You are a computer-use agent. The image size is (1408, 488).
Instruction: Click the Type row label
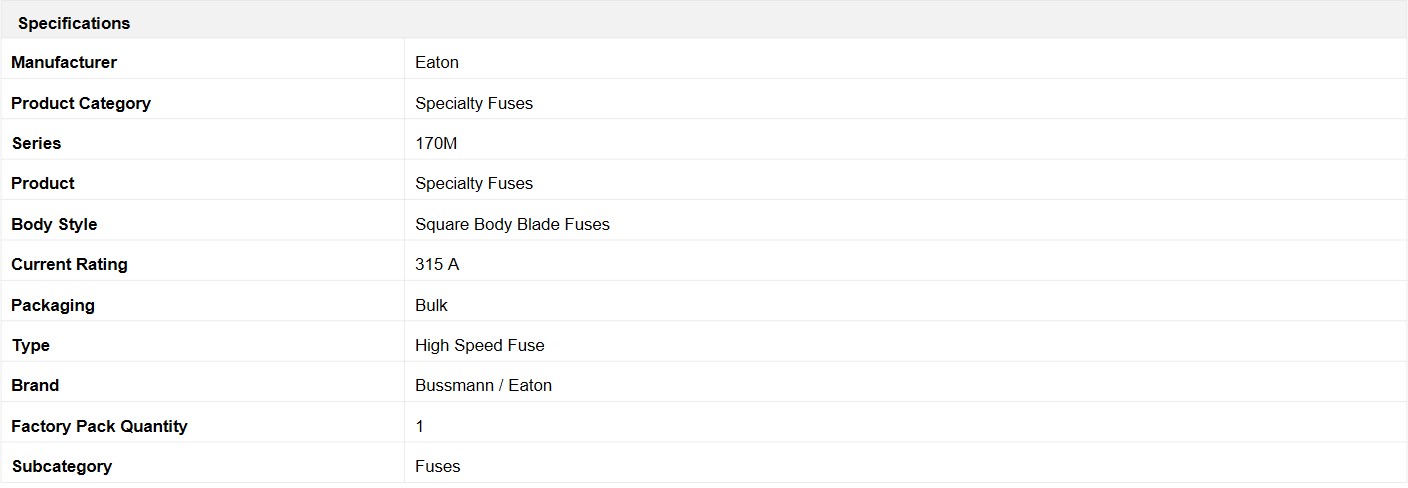[31, 345]
